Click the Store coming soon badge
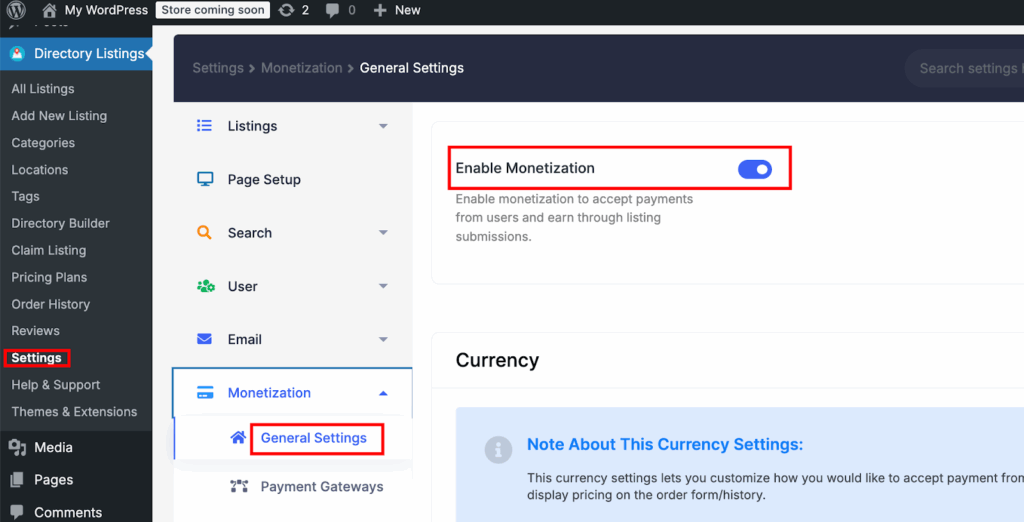Screen dimensions: 1024x522 click(x=213, y=10)
